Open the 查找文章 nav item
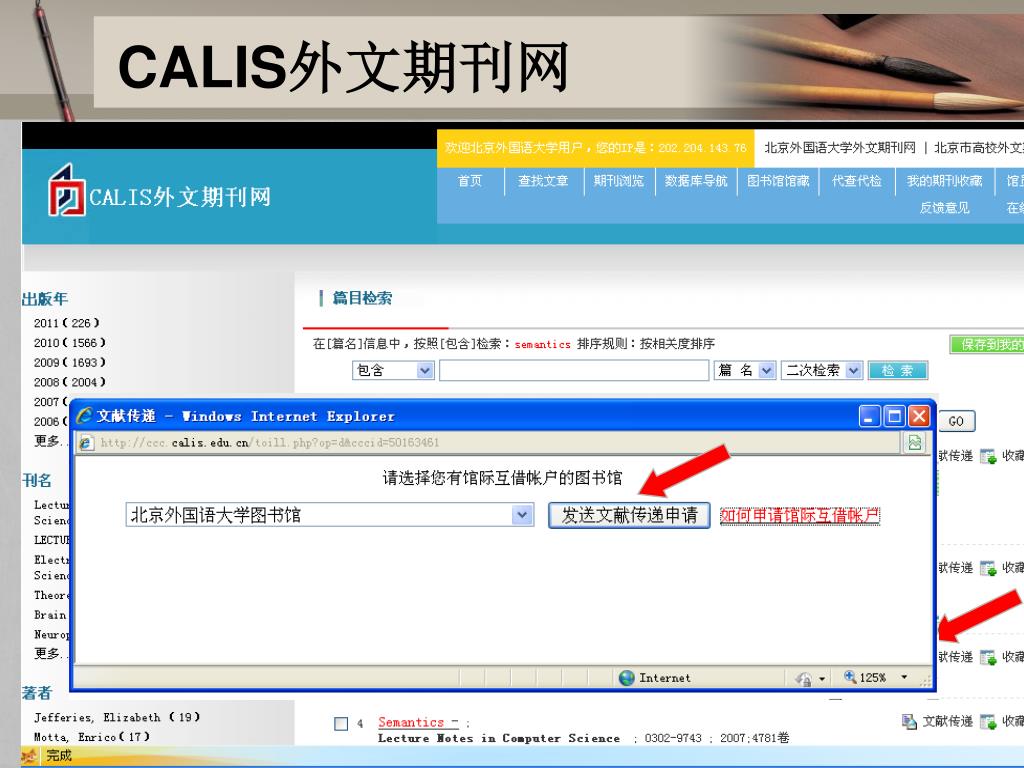 coord(543,181)
